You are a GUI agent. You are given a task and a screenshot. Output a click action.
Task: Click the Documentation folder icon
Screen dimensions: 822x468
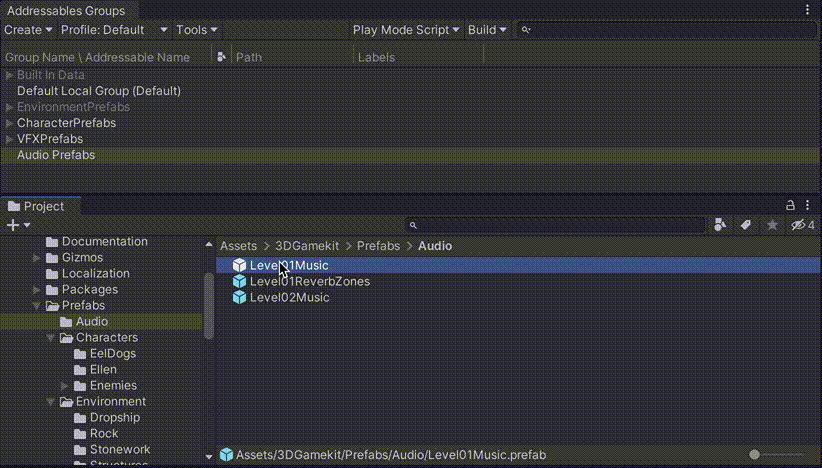point(52,242)
